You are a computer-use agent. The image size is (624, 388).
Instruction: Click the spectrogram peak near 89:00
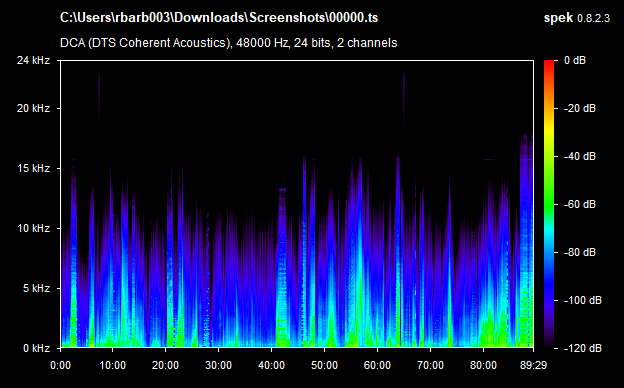pyautogui.click(x=526, y=239)
